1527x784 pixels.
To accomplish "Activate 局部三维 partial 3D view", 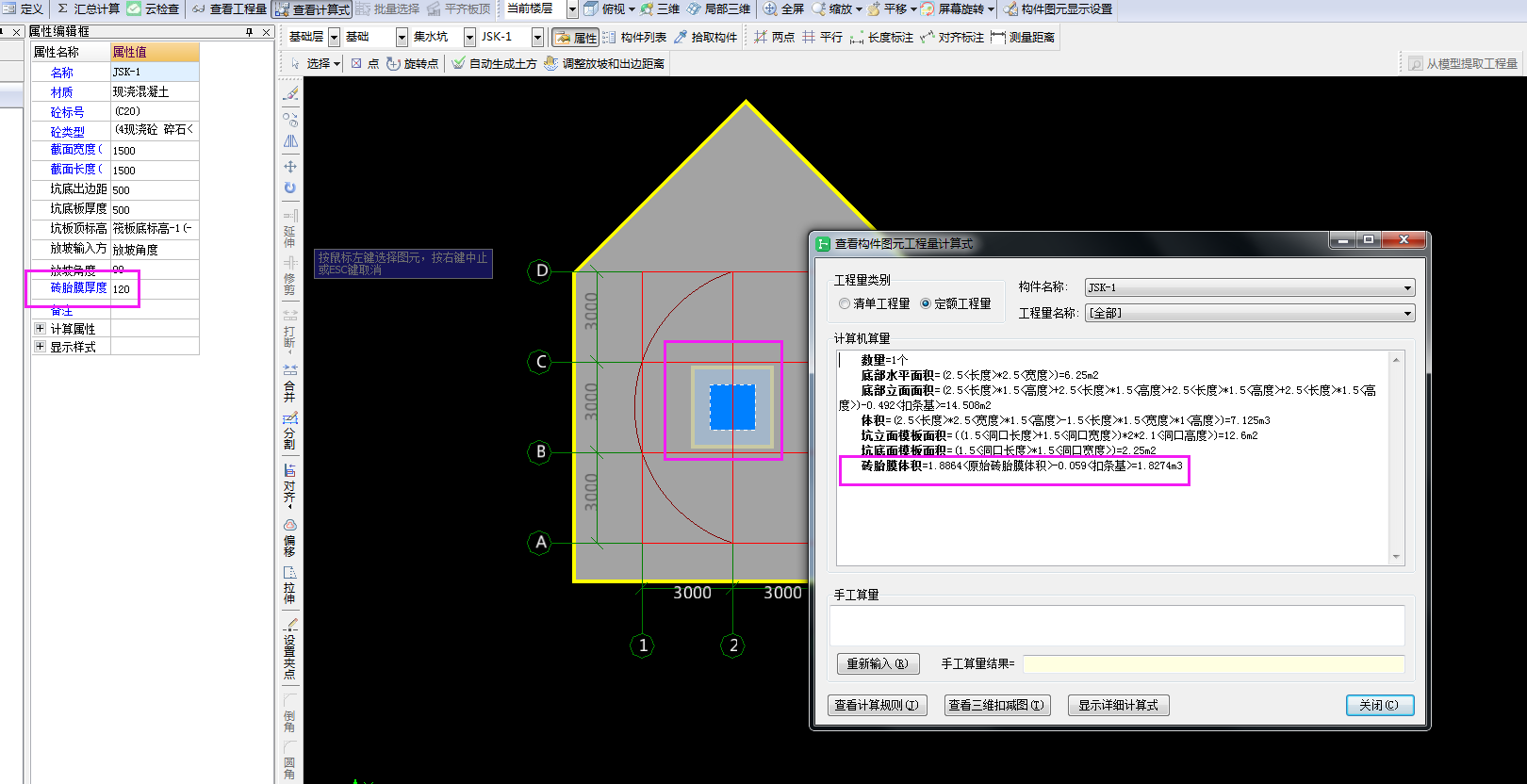I will coord(718,8).
